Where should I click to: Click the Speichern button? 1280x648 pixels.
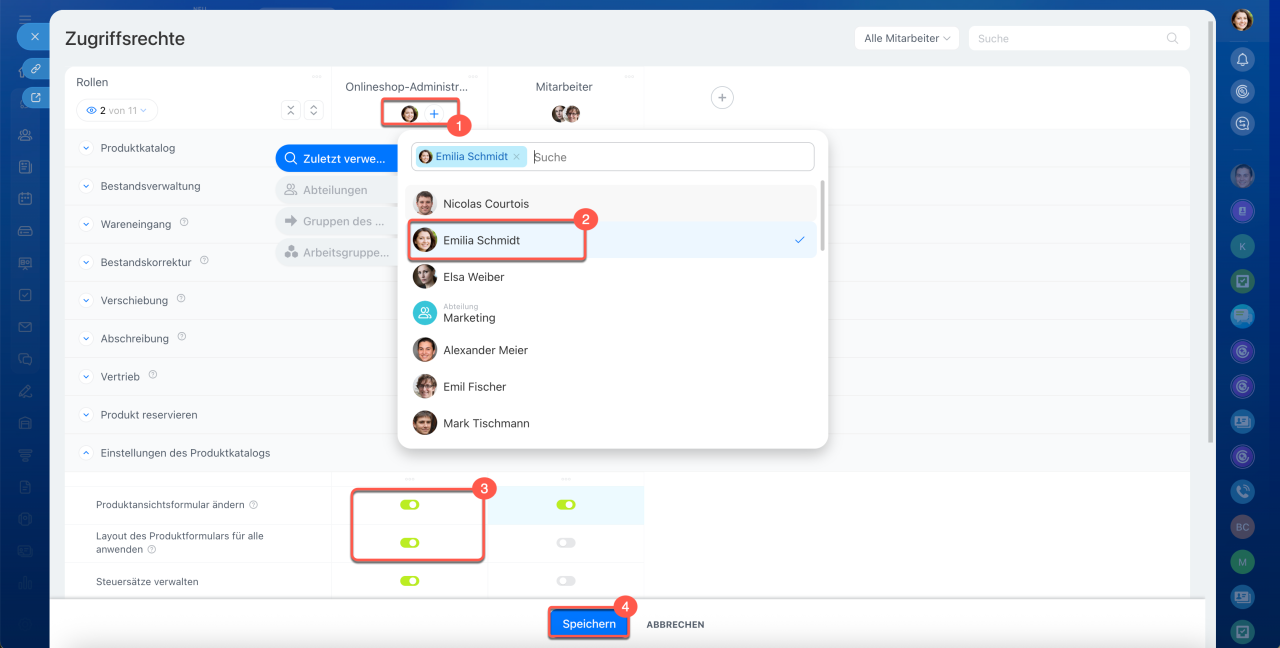tap(589, 623)
